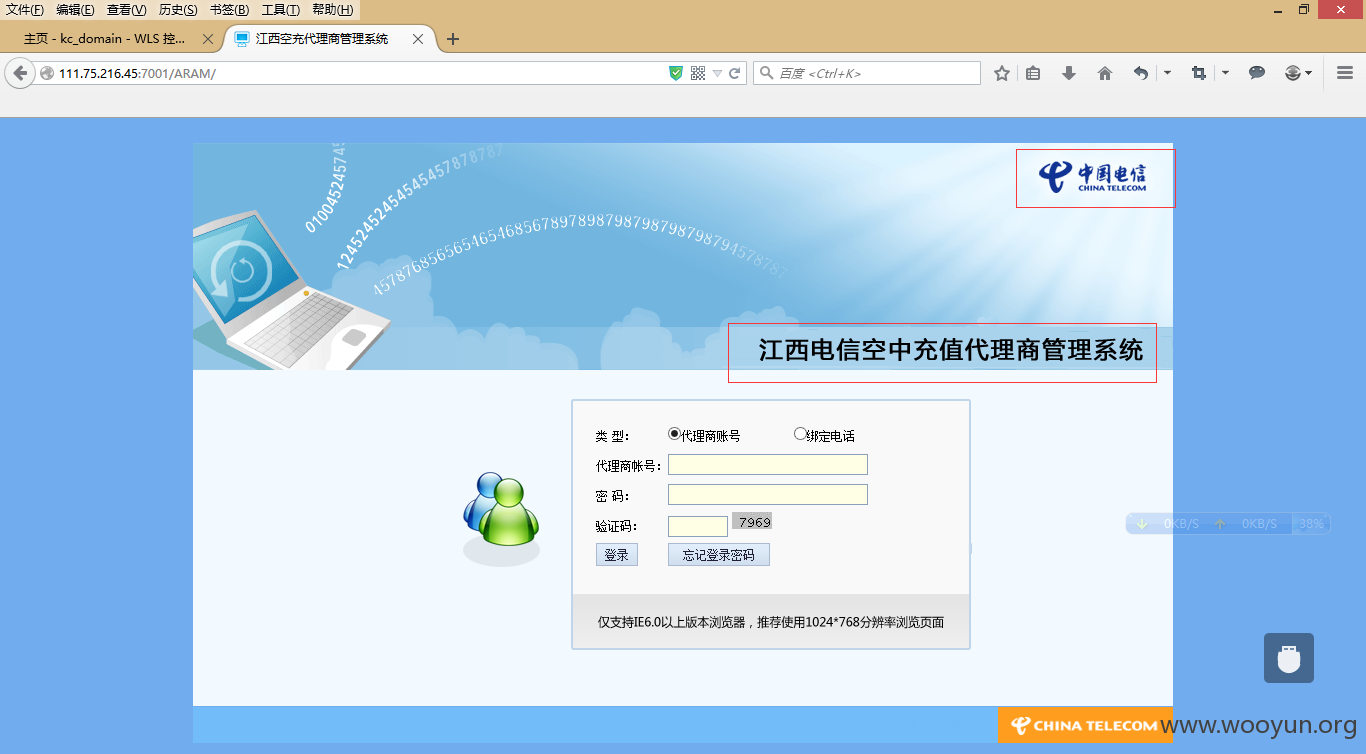Click the floating USB device widget
The width and height of the screenshot is (1366, 754).
coord(1289,658)
